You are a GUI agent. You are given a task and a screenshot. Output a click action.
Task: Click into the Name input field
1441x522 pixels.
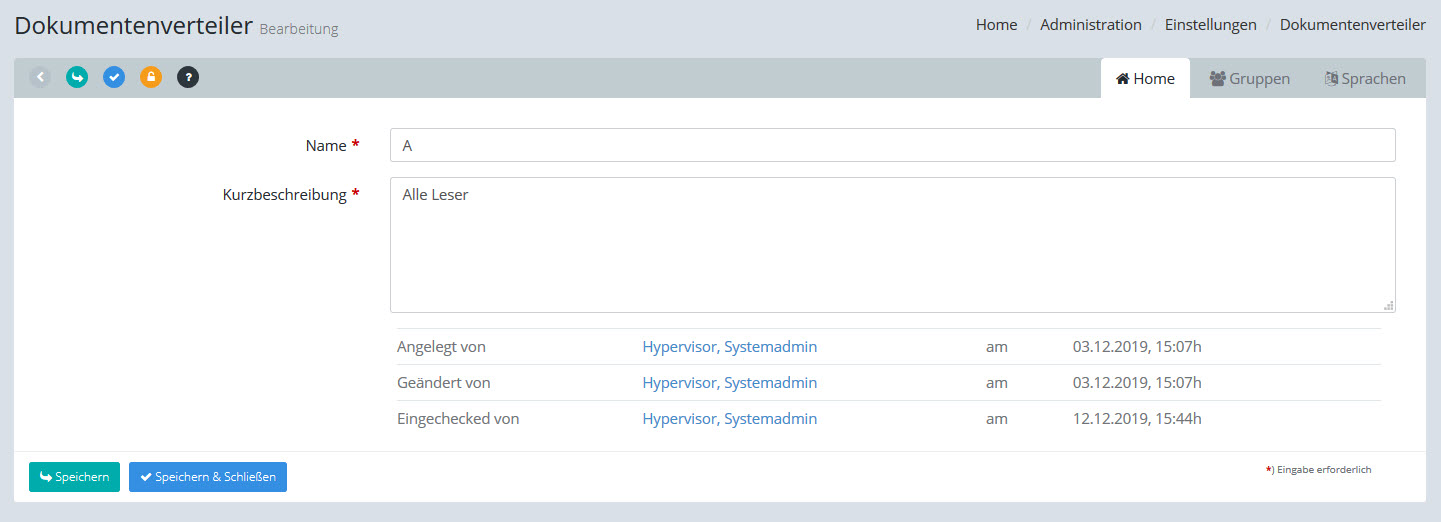892,145
